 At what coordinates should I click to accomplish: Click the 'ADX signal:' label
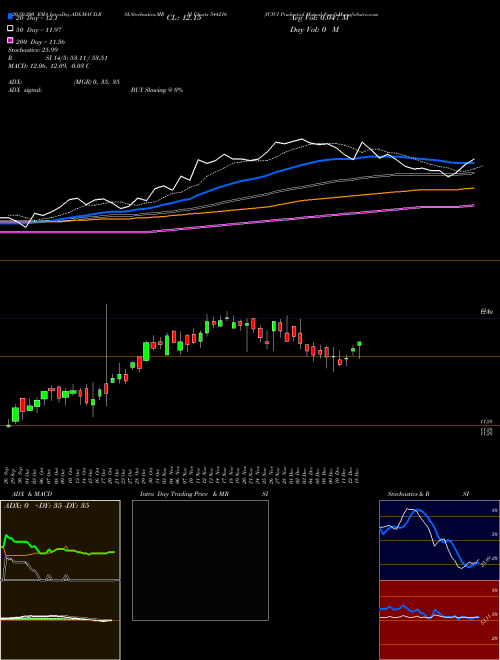(x=25, y=90)
